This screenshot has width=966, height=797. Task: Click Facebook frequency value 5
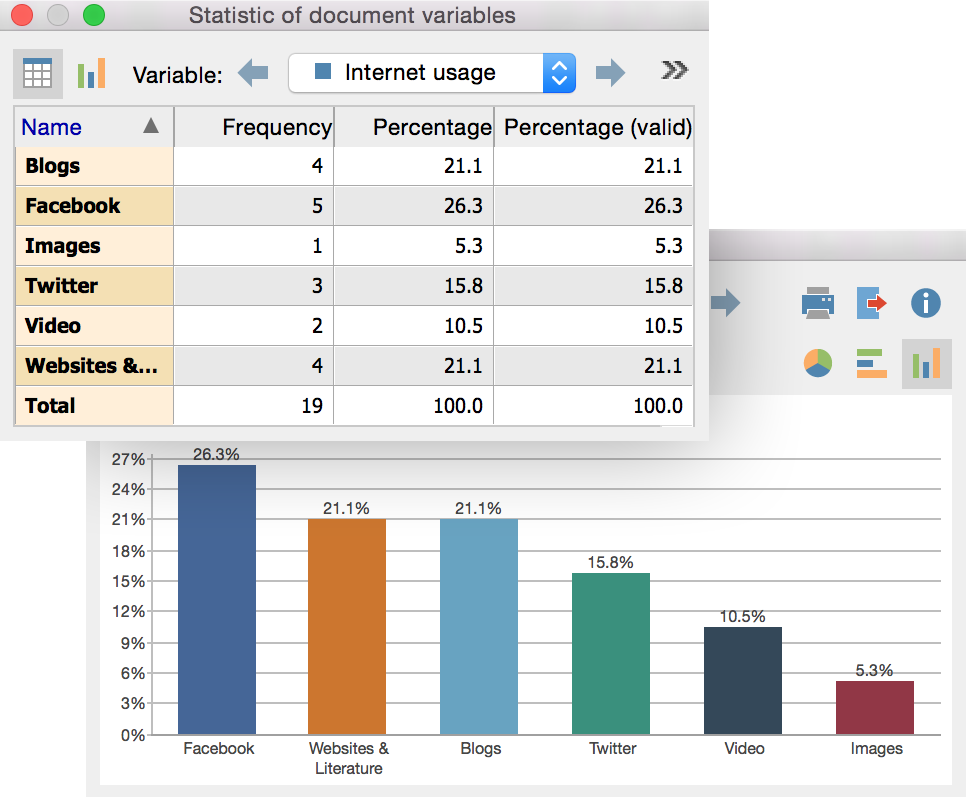coord(317,206)
